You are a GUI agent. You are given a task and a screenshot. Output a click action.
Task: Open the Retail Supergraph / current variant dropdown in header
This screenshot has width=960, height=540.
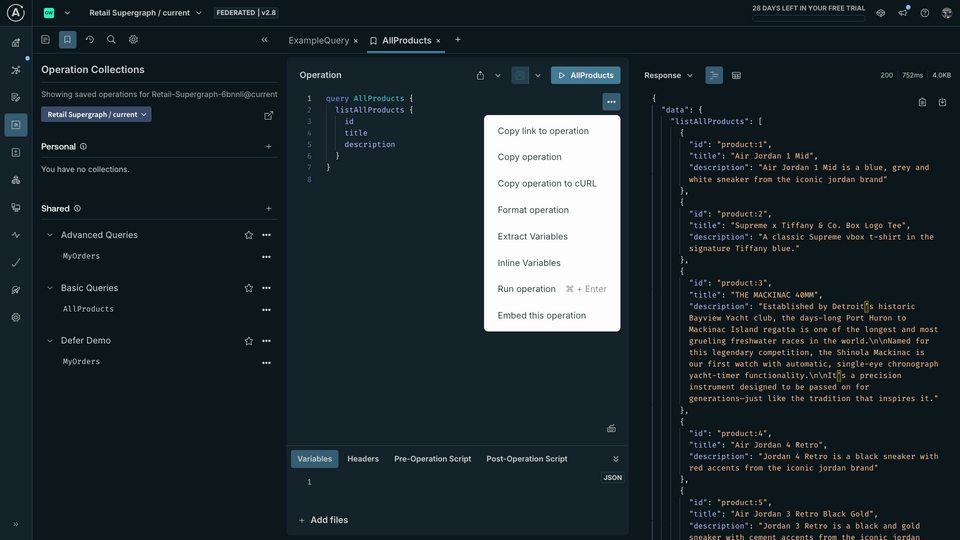[x=145, y=13]
